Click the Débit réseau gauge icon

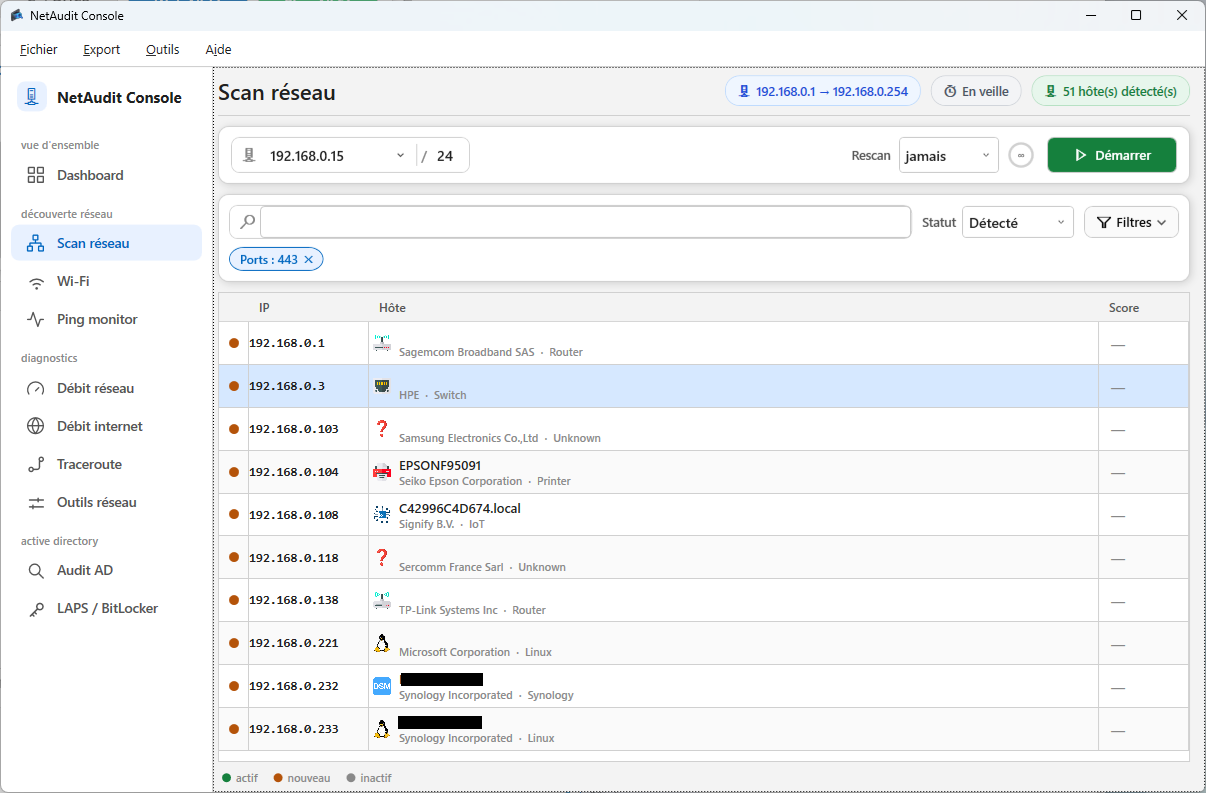[x=36, y=388]
